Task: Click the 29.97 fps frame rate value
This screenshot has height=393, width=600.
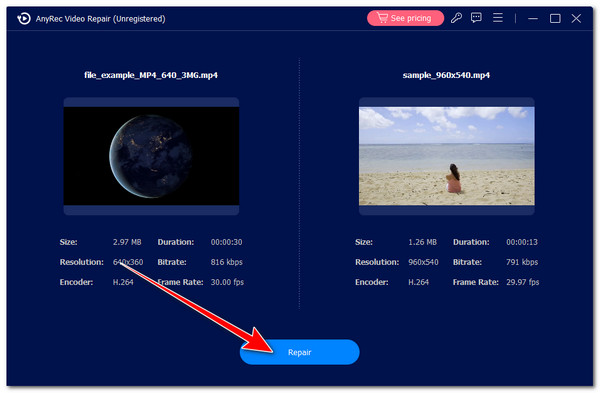Action: click(x=522, y=282)
